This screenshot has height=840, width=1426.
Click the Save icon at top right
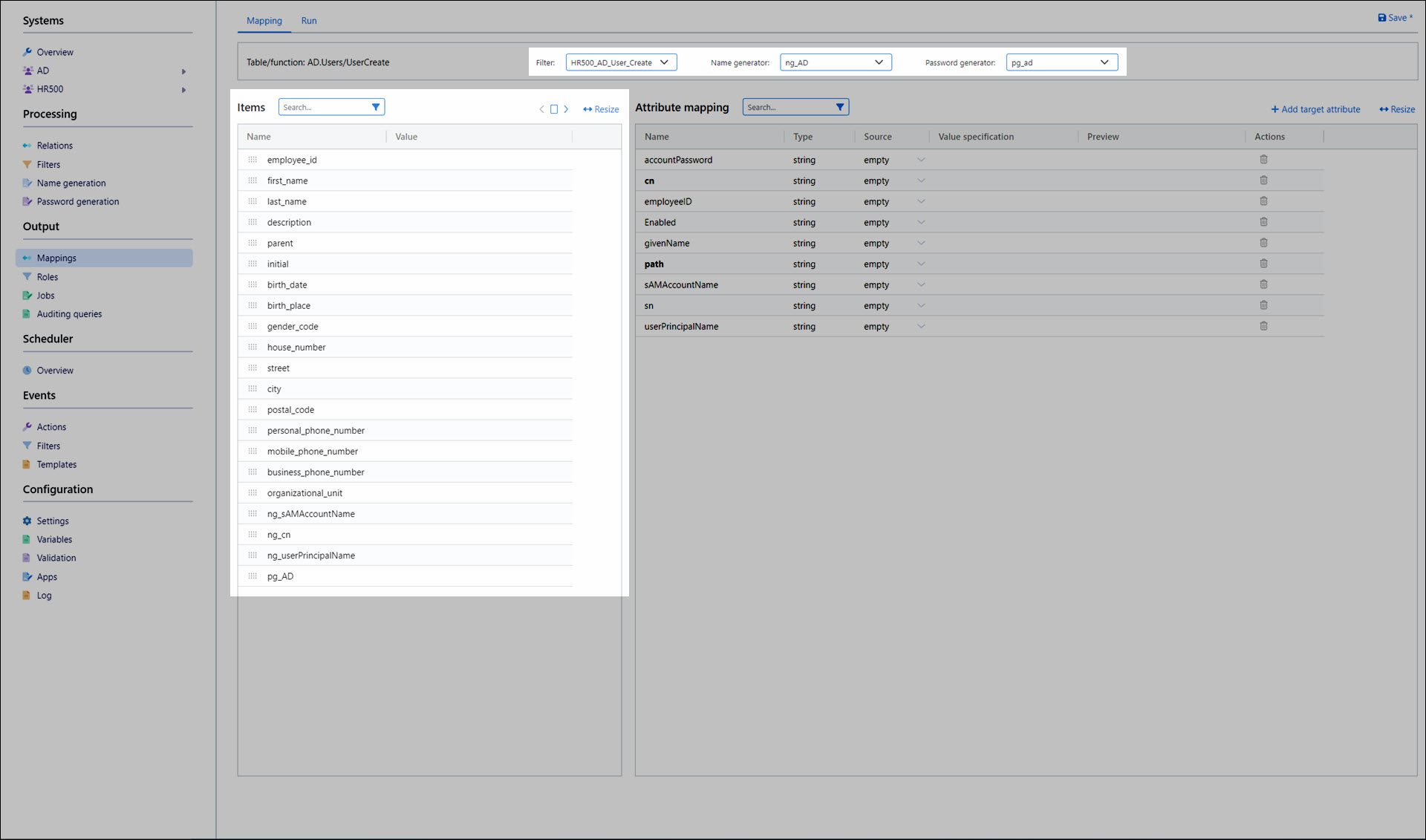coord(1382,18)
